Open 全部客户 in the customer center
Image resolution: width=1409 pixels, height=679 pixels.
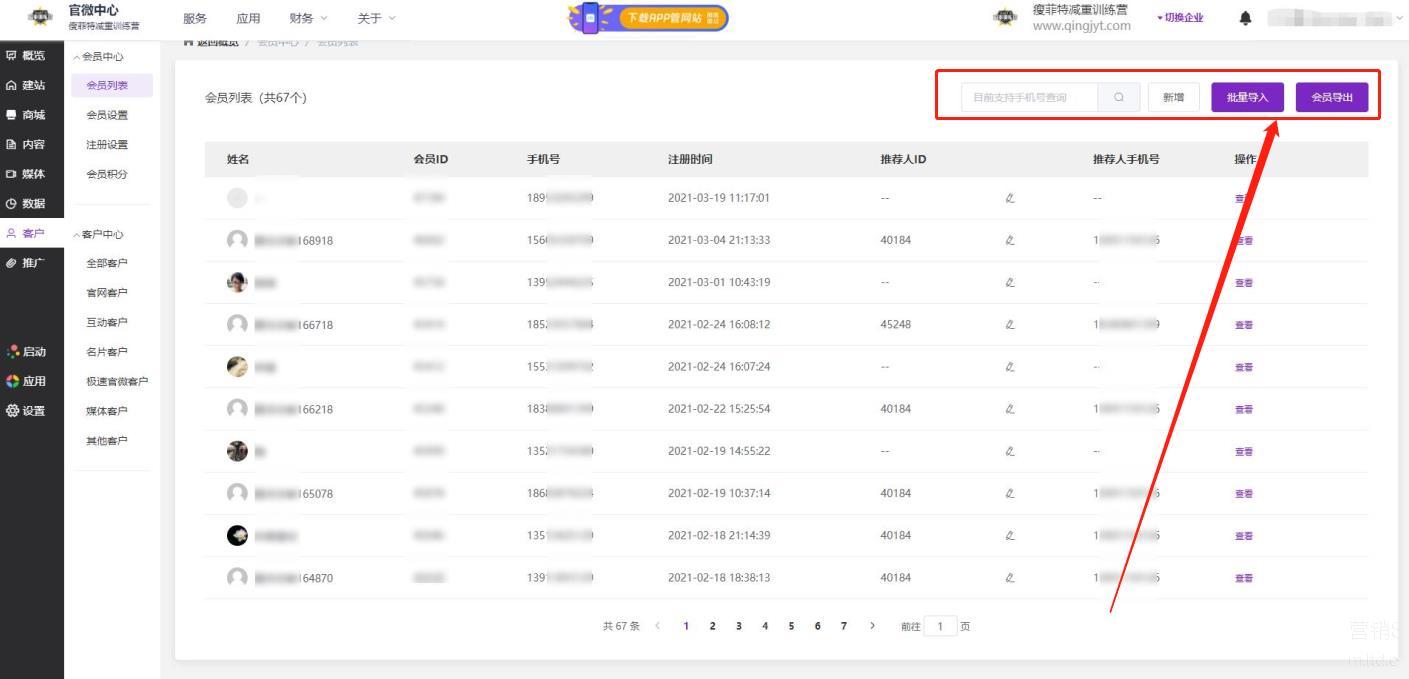click(107, 263)
